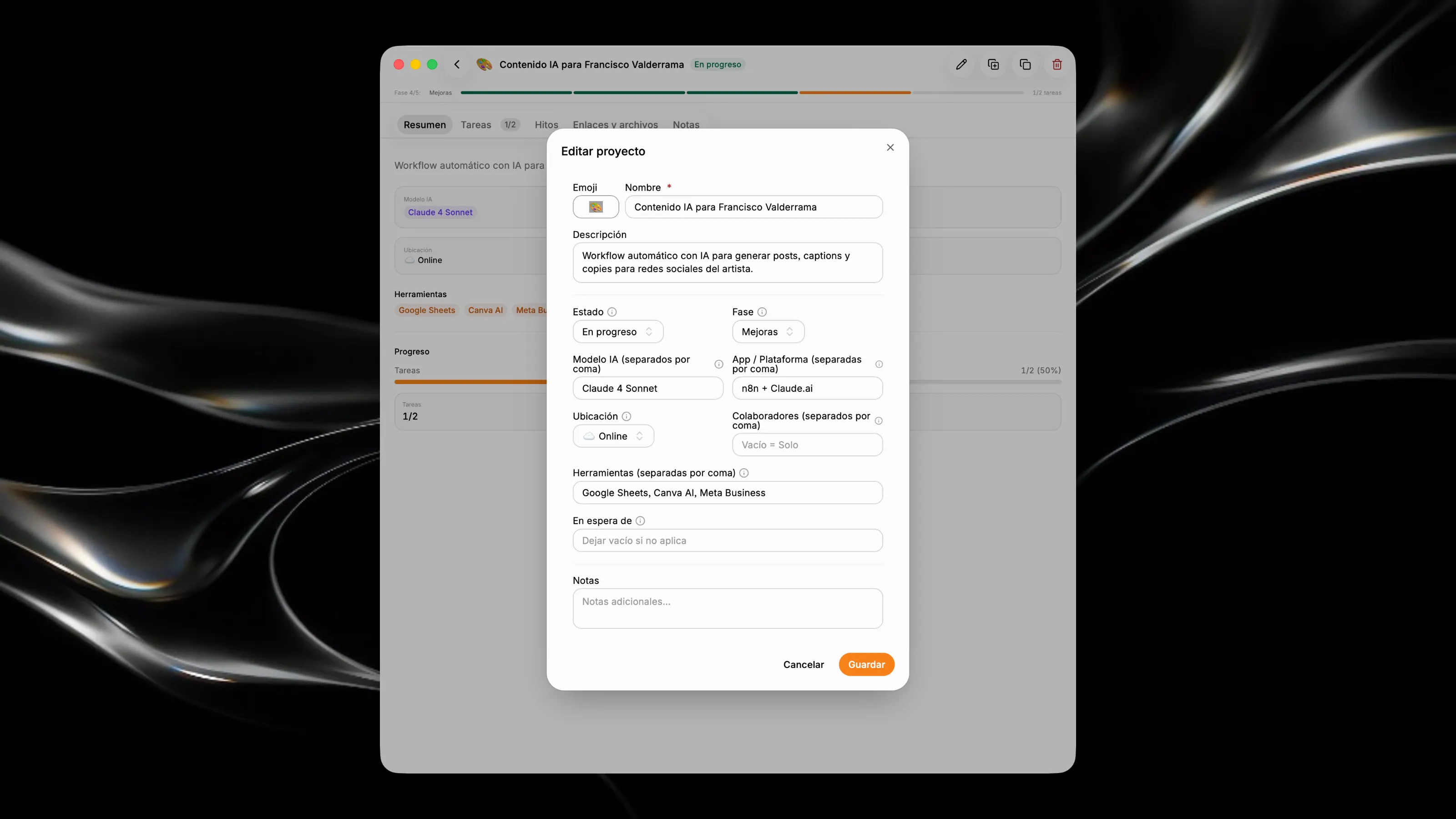Image resolution: width=1456 pixels, height=819 pixels.
Task: Open the Estado dropdown showing En progreso
Action: tap(618, 332)
